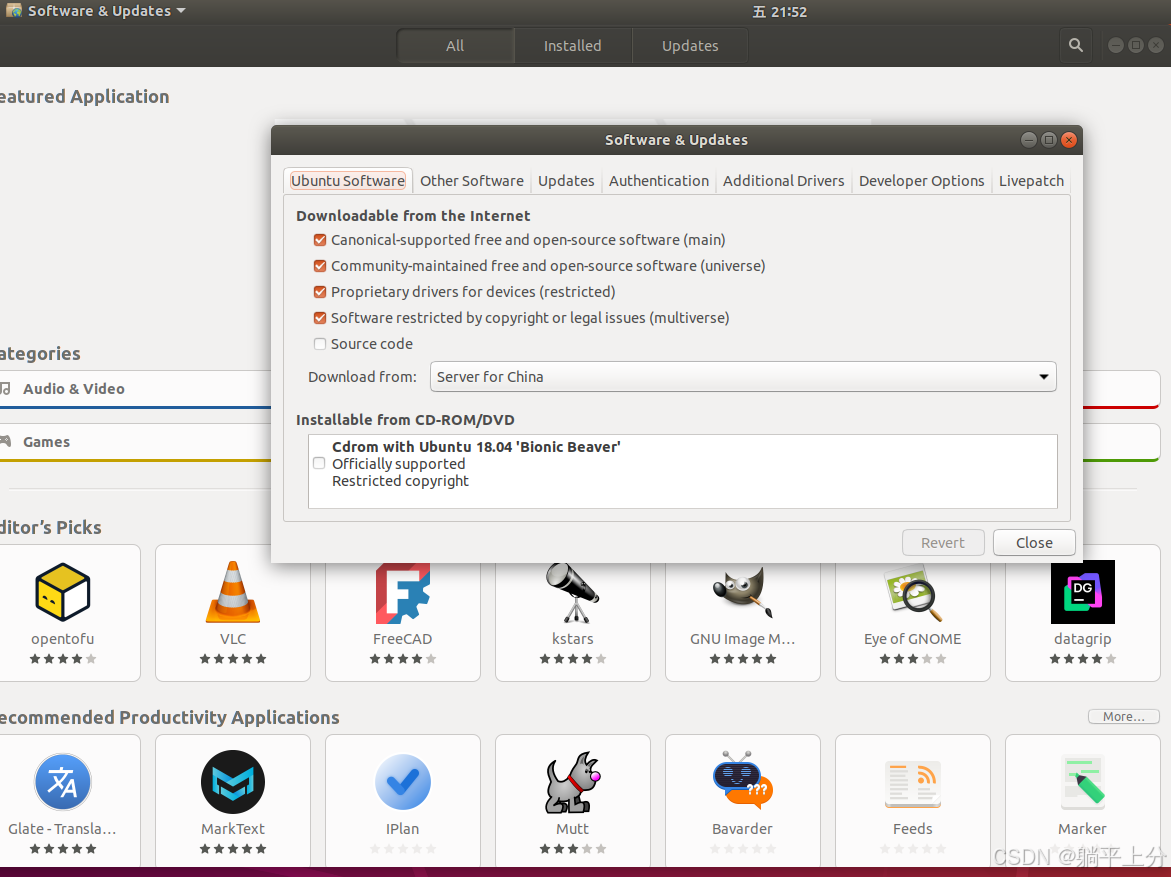Click the Revert button
Screen dimensions: 1171x877
pos(942,543)
